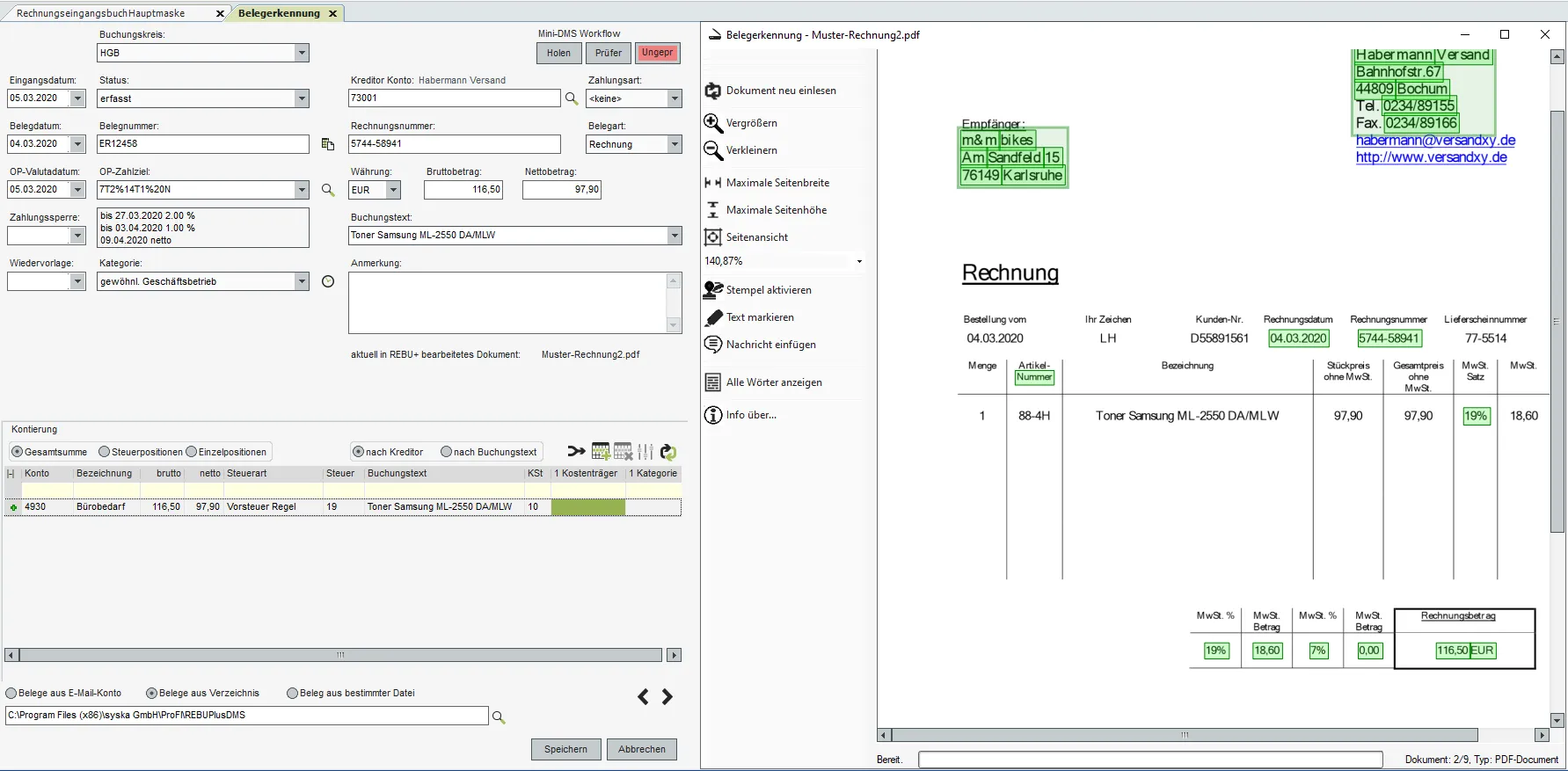Open the Wiedervorlage date dropdown
The width and height of the screenshot is (1568, 771).
coord(77,281)
